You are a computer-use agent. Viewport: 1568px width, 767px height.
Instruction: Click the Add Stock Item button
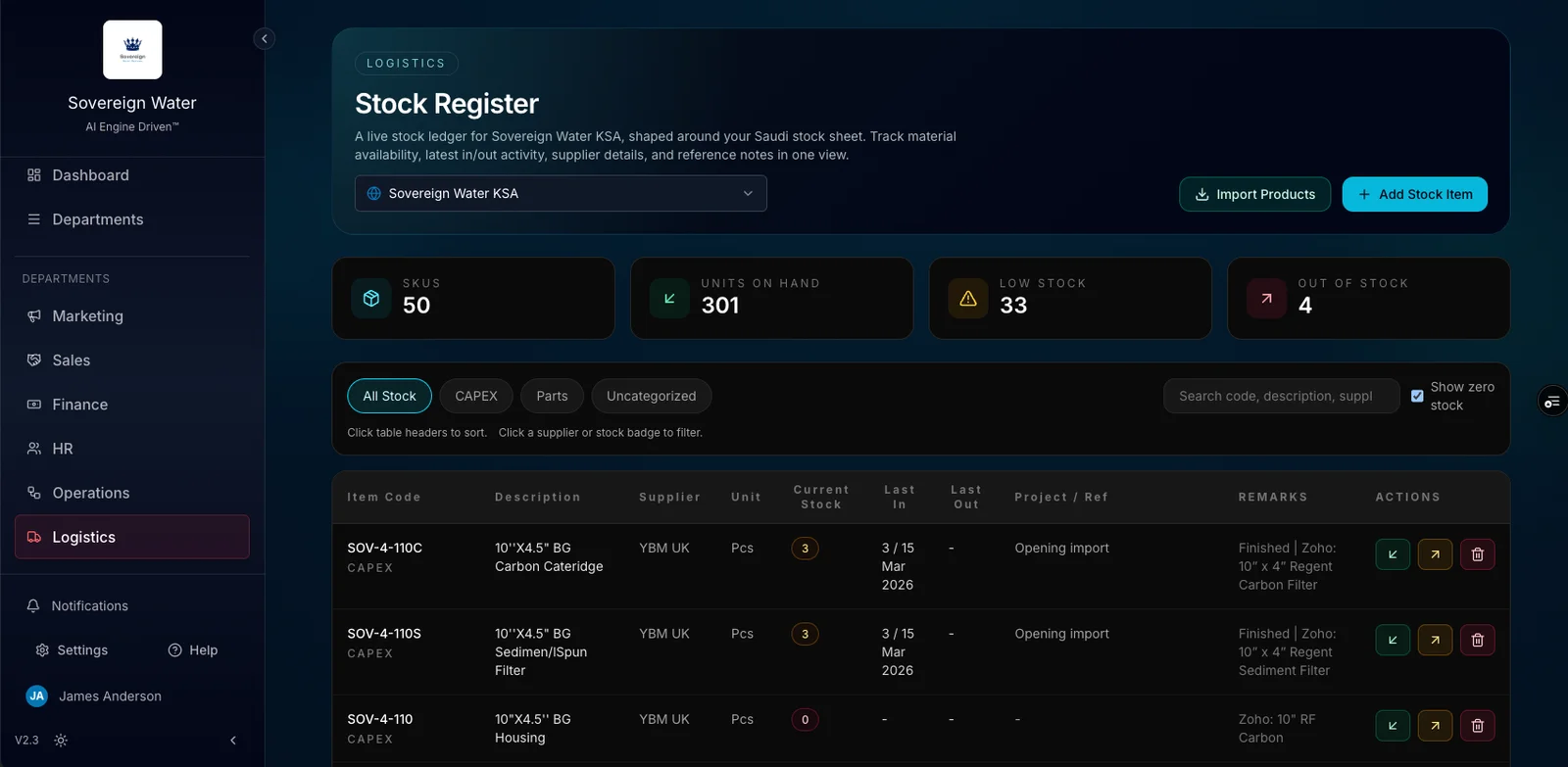tap(1414, 194)
